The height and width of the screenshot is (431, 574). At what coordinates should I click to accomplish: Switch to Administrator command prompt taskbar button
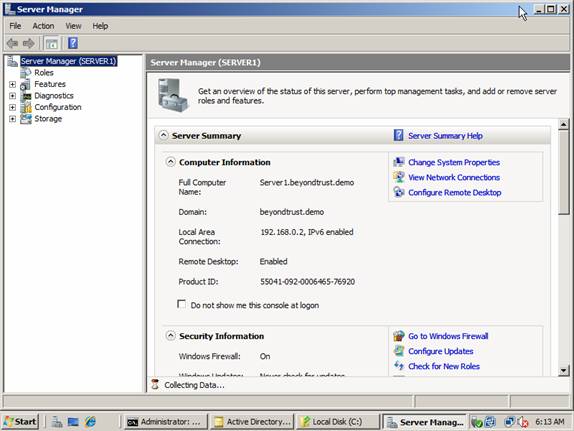[165, 422]
